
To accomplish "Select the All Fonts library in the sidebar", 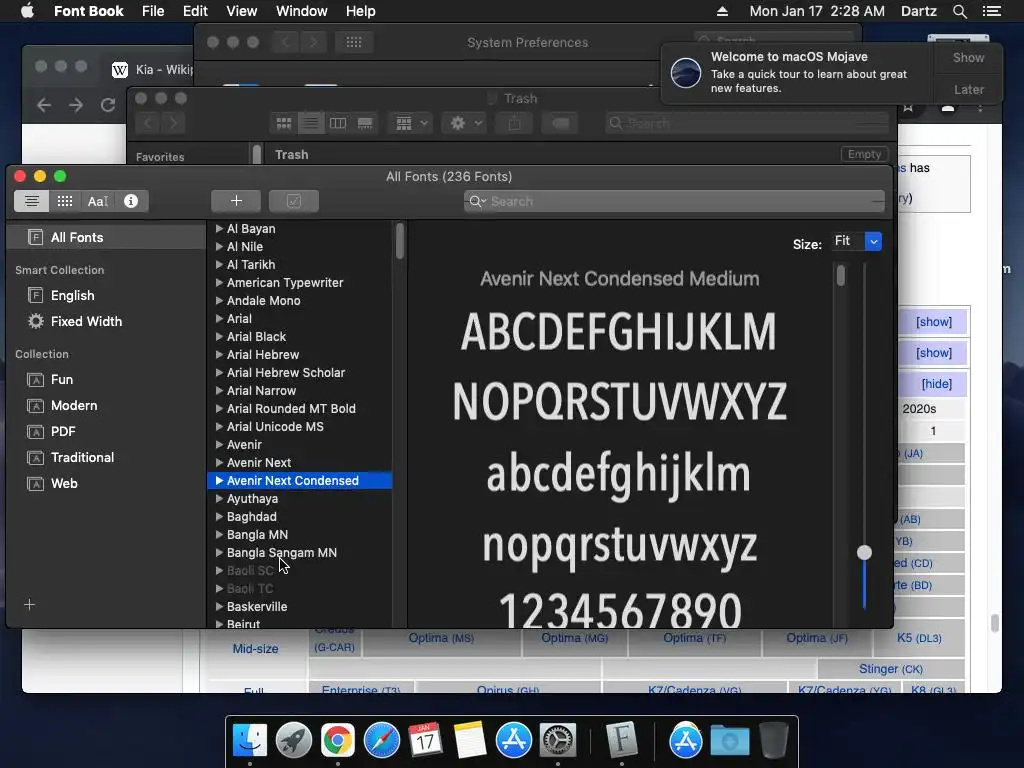I will coord(106,237).
